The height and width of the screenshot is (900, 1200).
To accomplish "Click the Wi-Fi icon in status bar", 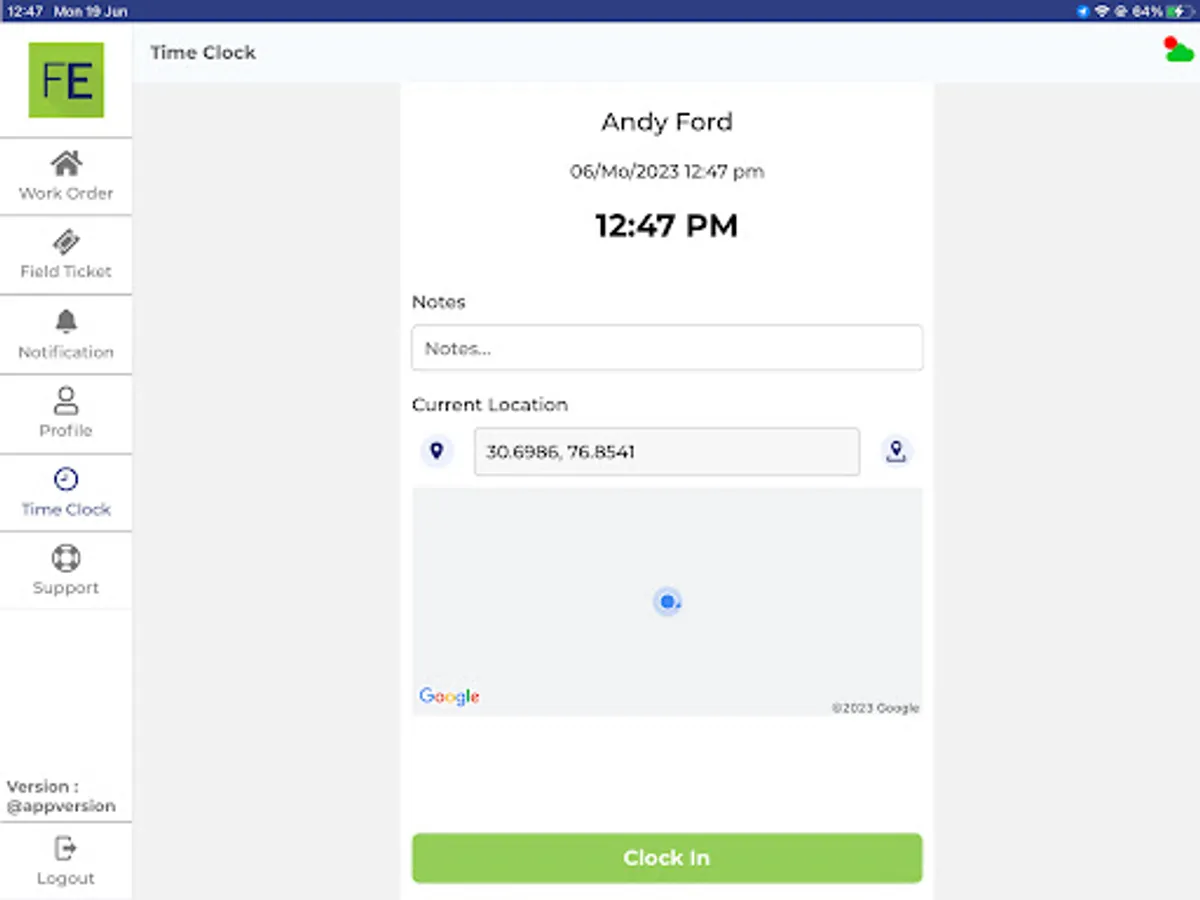I will [1102, 11].
